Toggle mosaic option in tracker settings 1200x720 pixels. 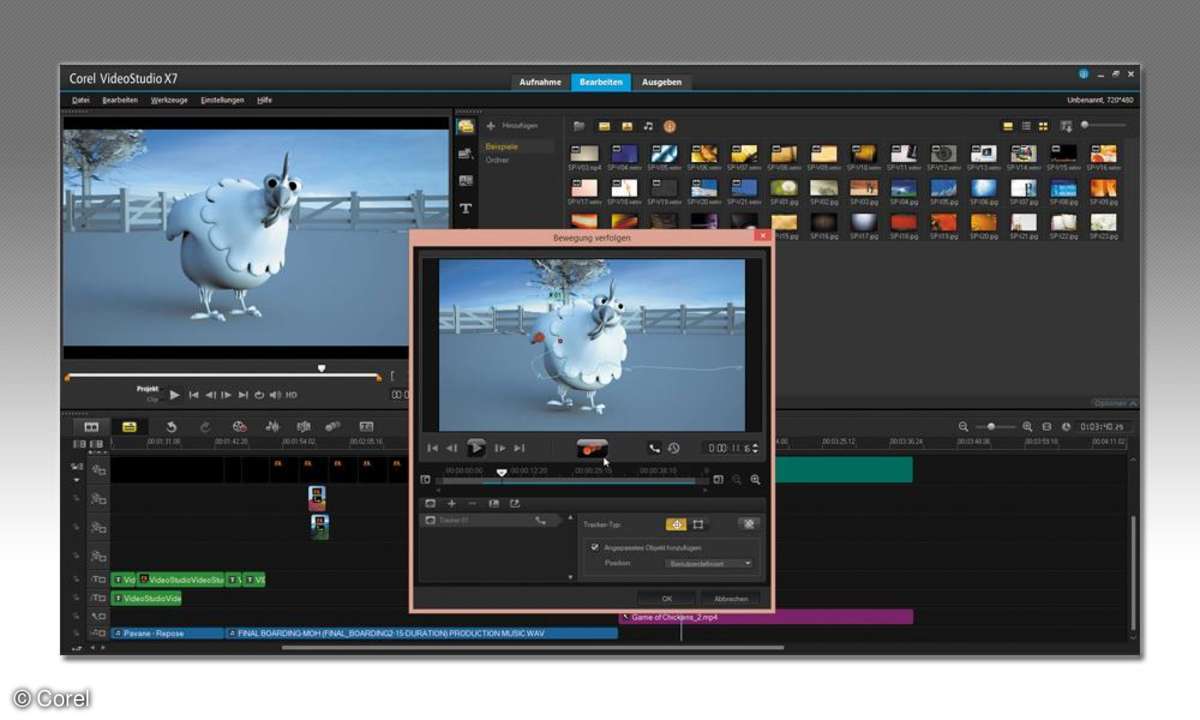[x=748, y=524]
